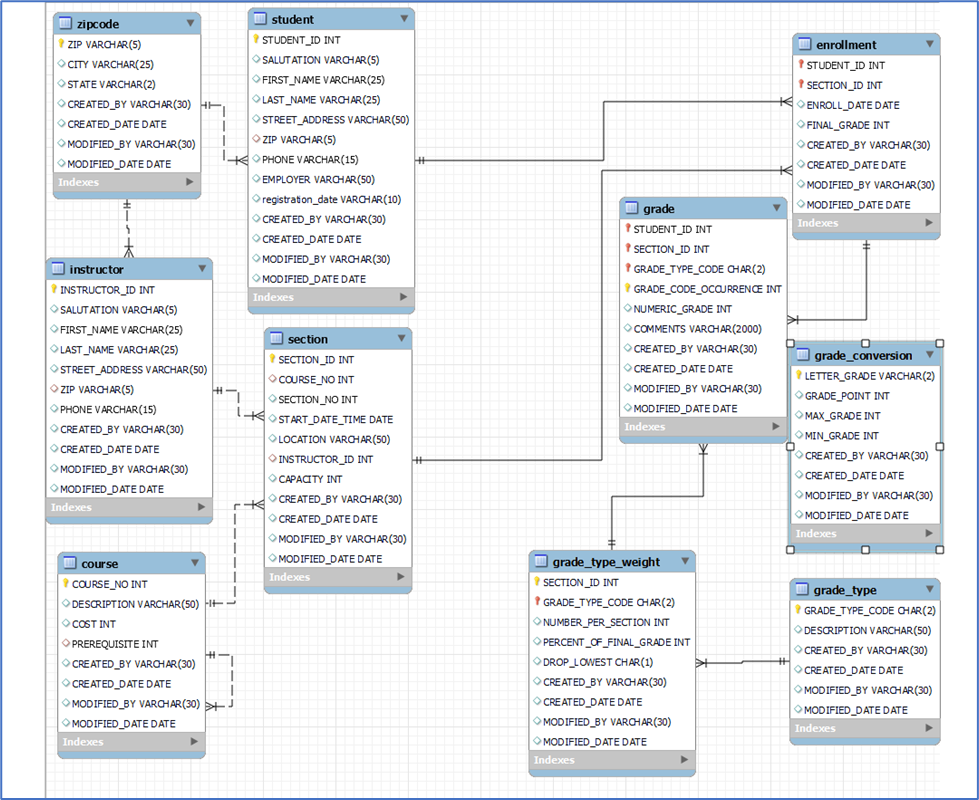
Task: Click the Indexes footer of grade_conversion
Action: (860, 533)
